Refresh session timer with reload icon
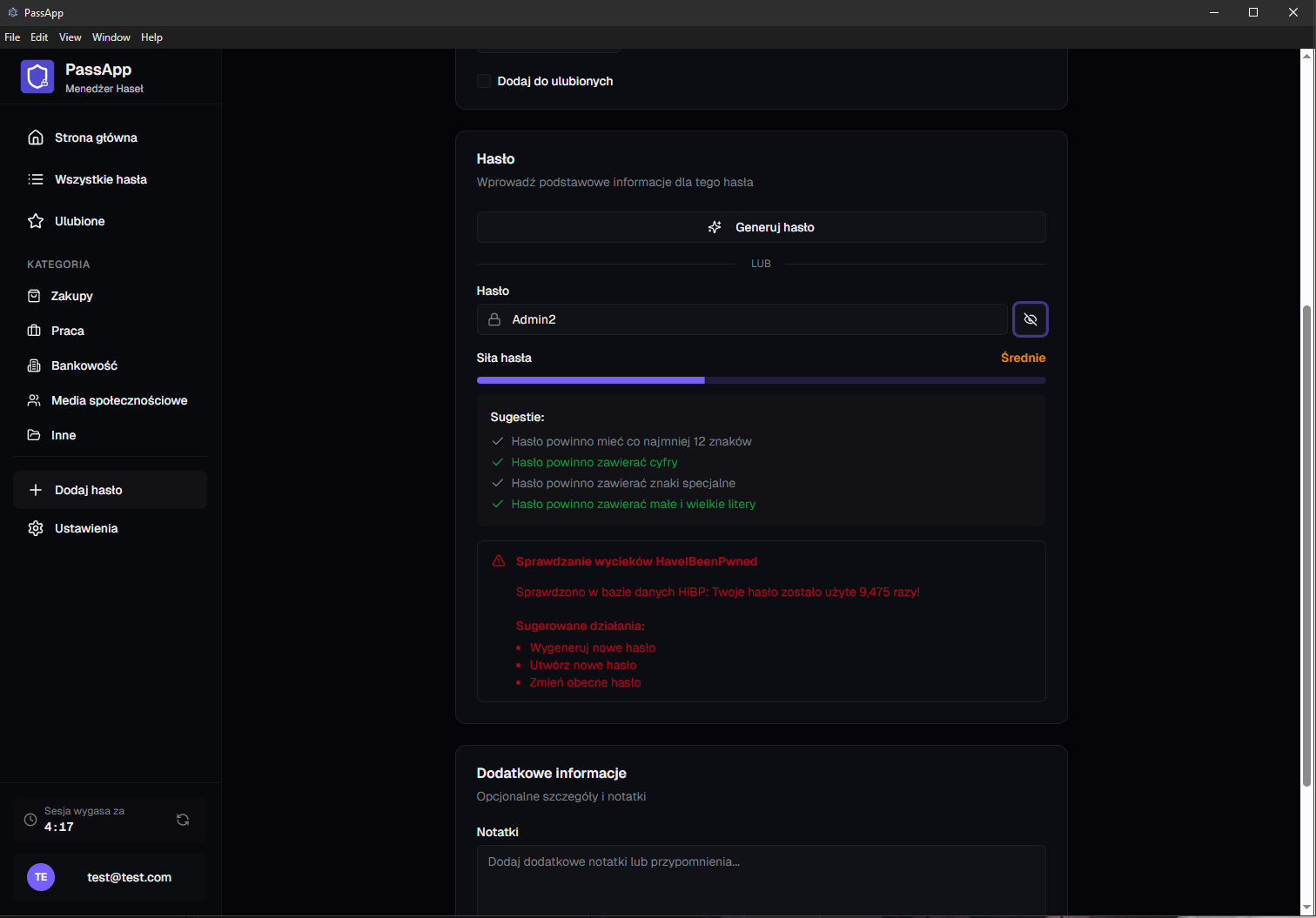Image resolution: width=1316 pixels, height=918 pixels. click(x=183, y=820)
